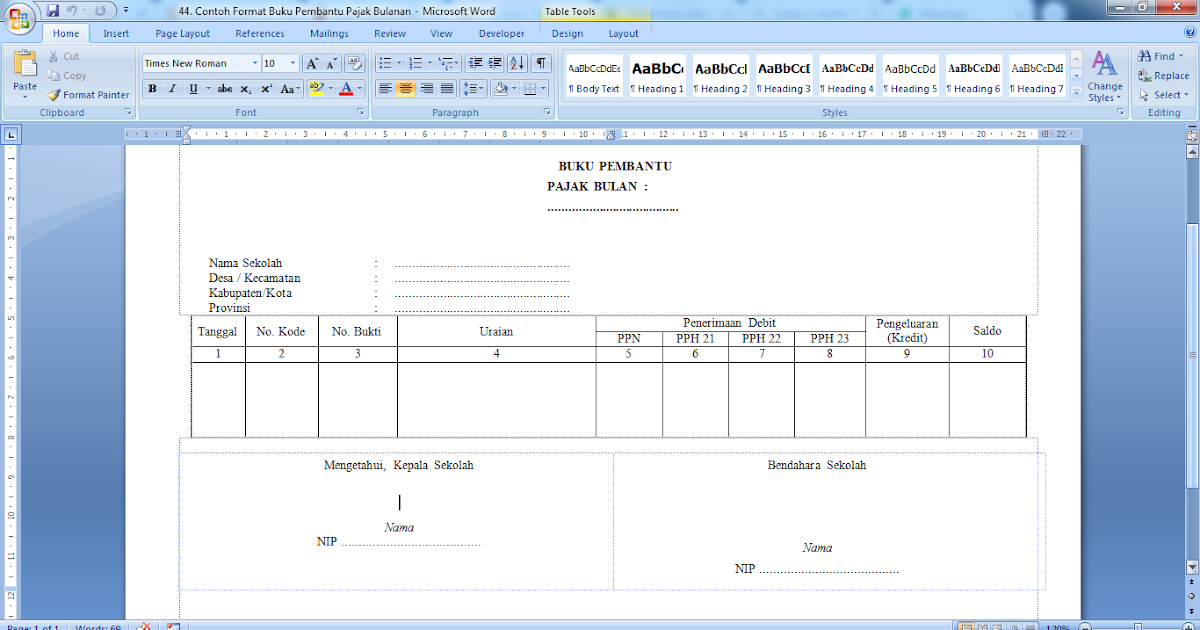This screenshot has height=630, width=1200.
Task: Toggle show paragraph marks
Action: (541, 63)
